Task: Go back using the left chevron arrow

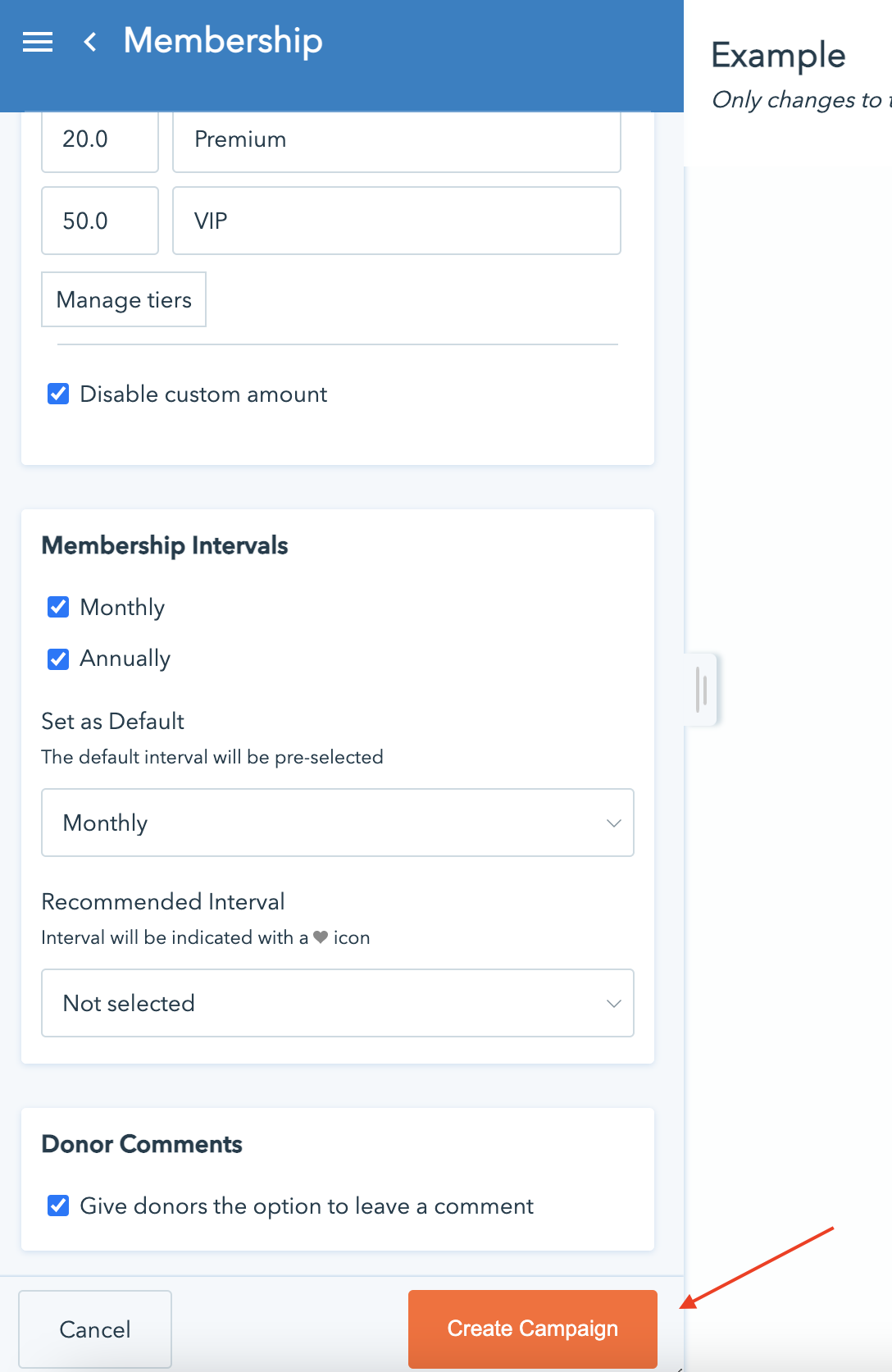Action: point(90,42)
